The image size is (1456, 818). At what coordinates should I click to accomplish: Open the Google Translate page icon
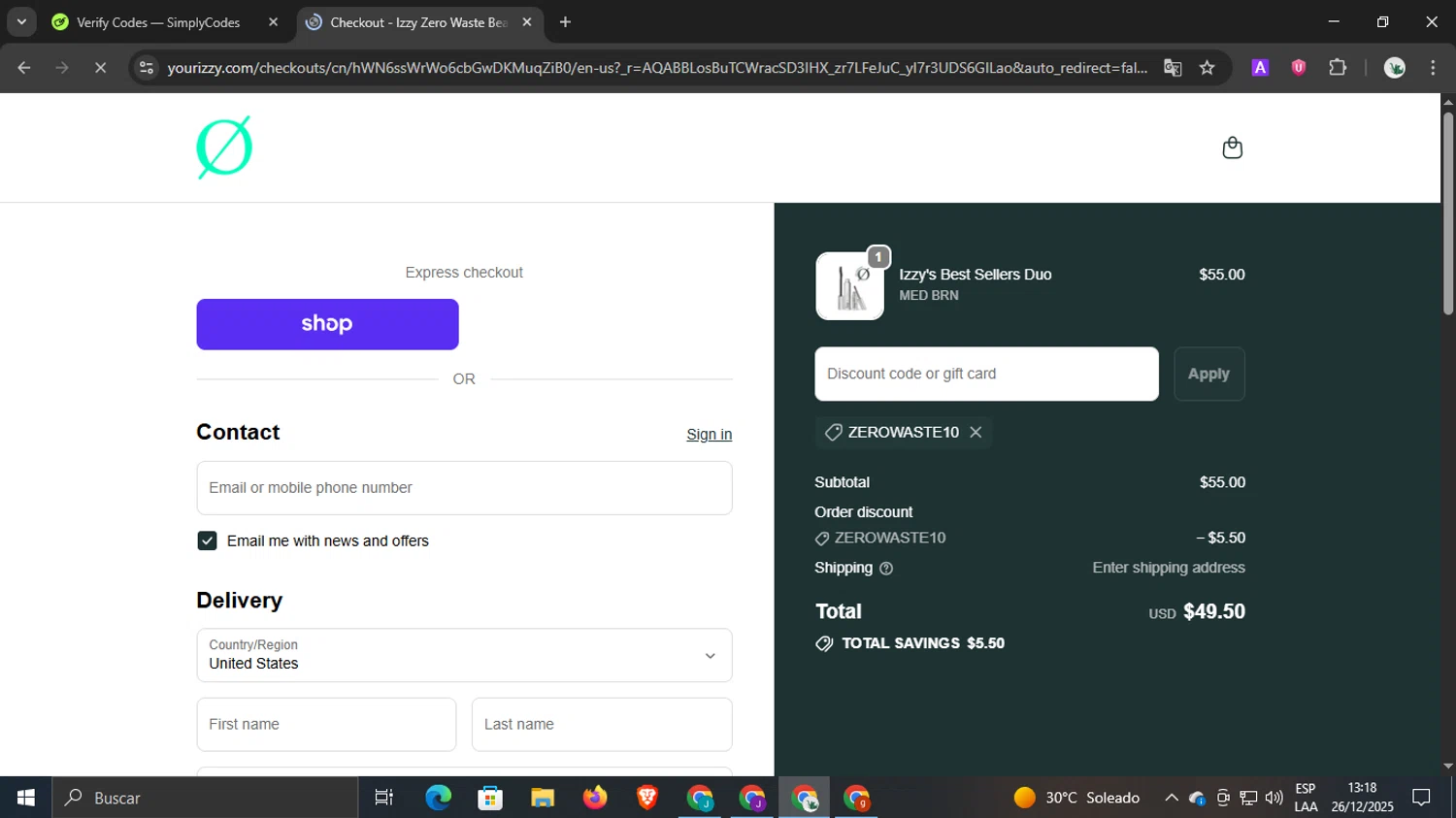point(1173,68)
